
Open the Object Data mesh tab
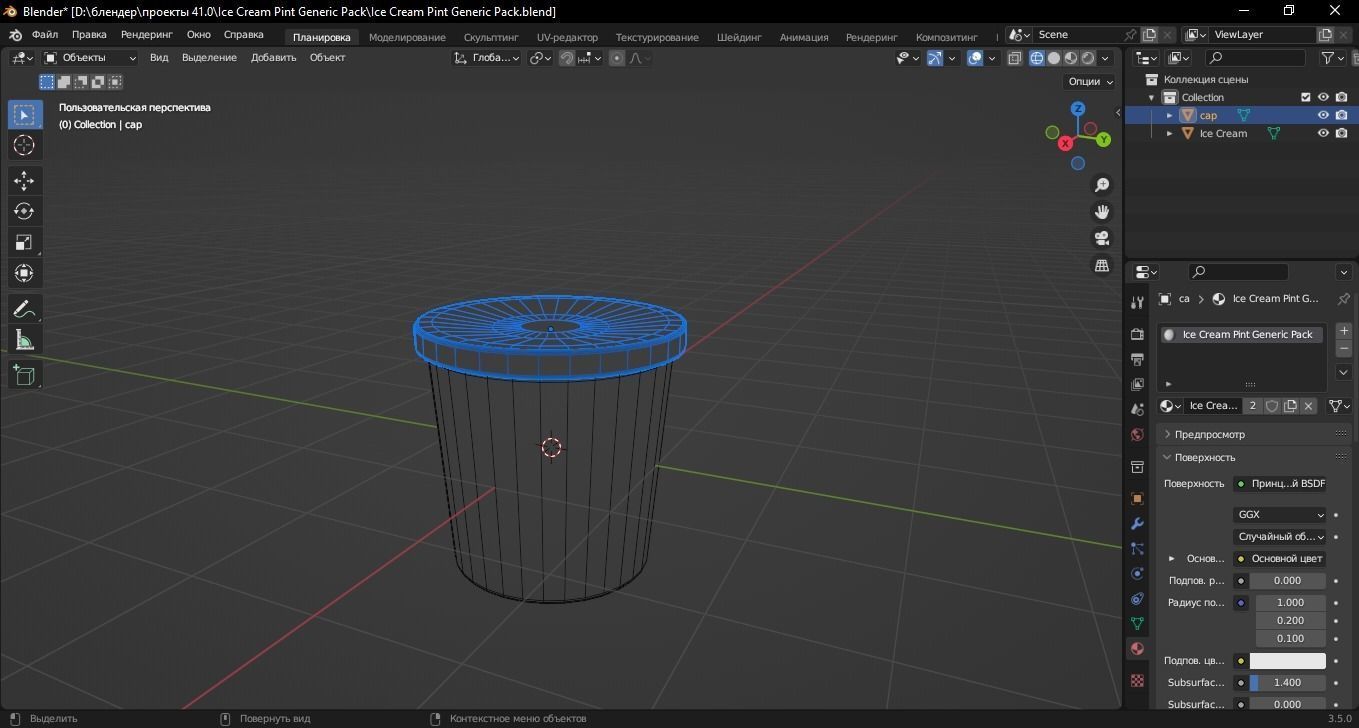click(1137, 624)
